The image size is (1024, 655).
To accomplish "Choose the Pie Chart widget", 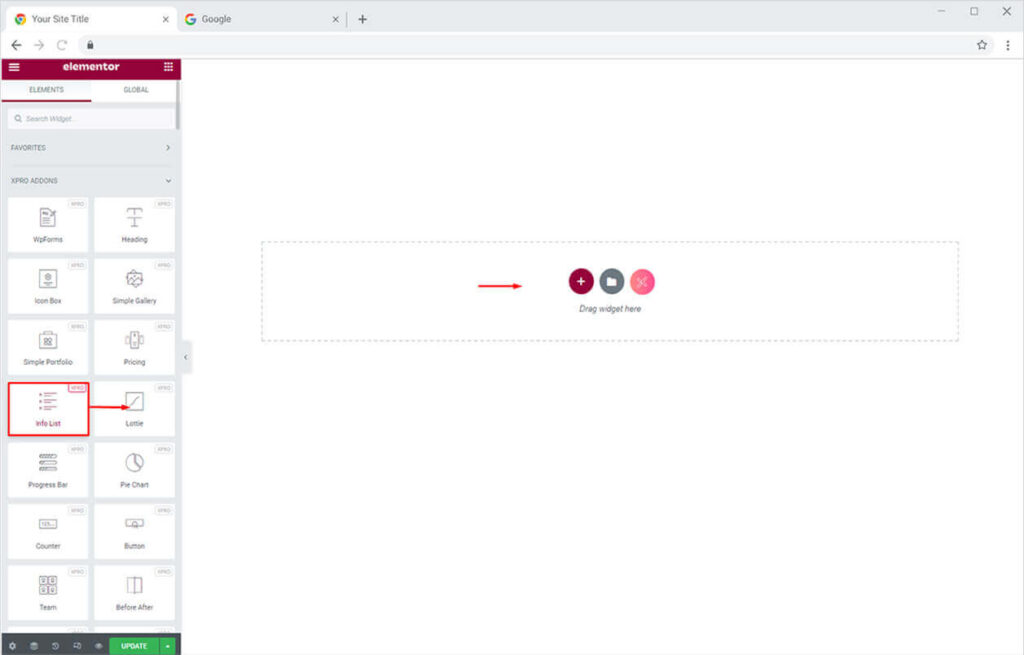I will click(134, 470).
